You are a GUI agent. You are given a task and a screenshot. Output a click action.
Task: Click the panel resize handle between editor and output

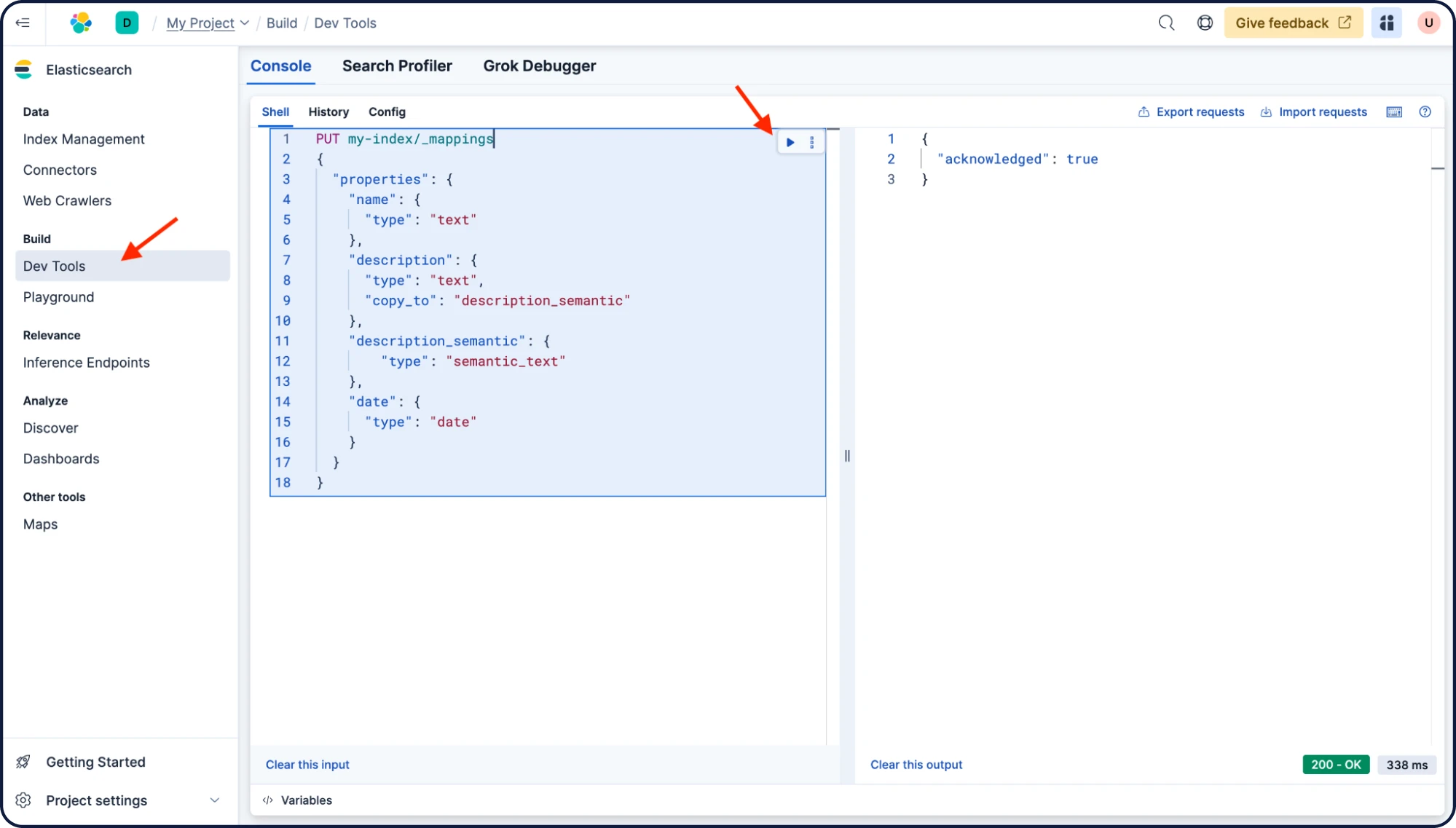pyautogui.click(x=847, y=456)
